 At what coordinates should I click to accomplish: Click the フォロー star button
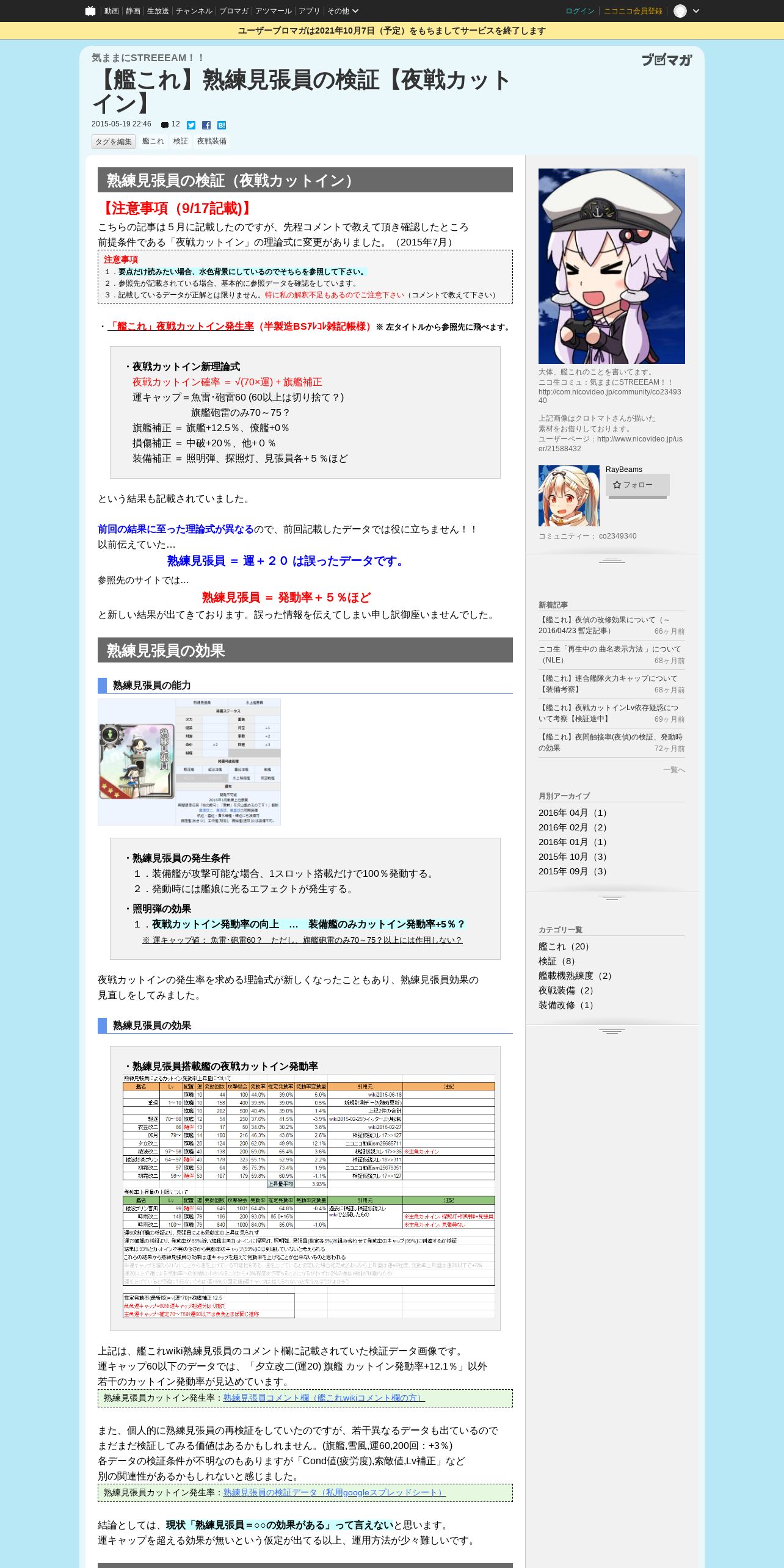pyautogui.click(x=637, y=485)
